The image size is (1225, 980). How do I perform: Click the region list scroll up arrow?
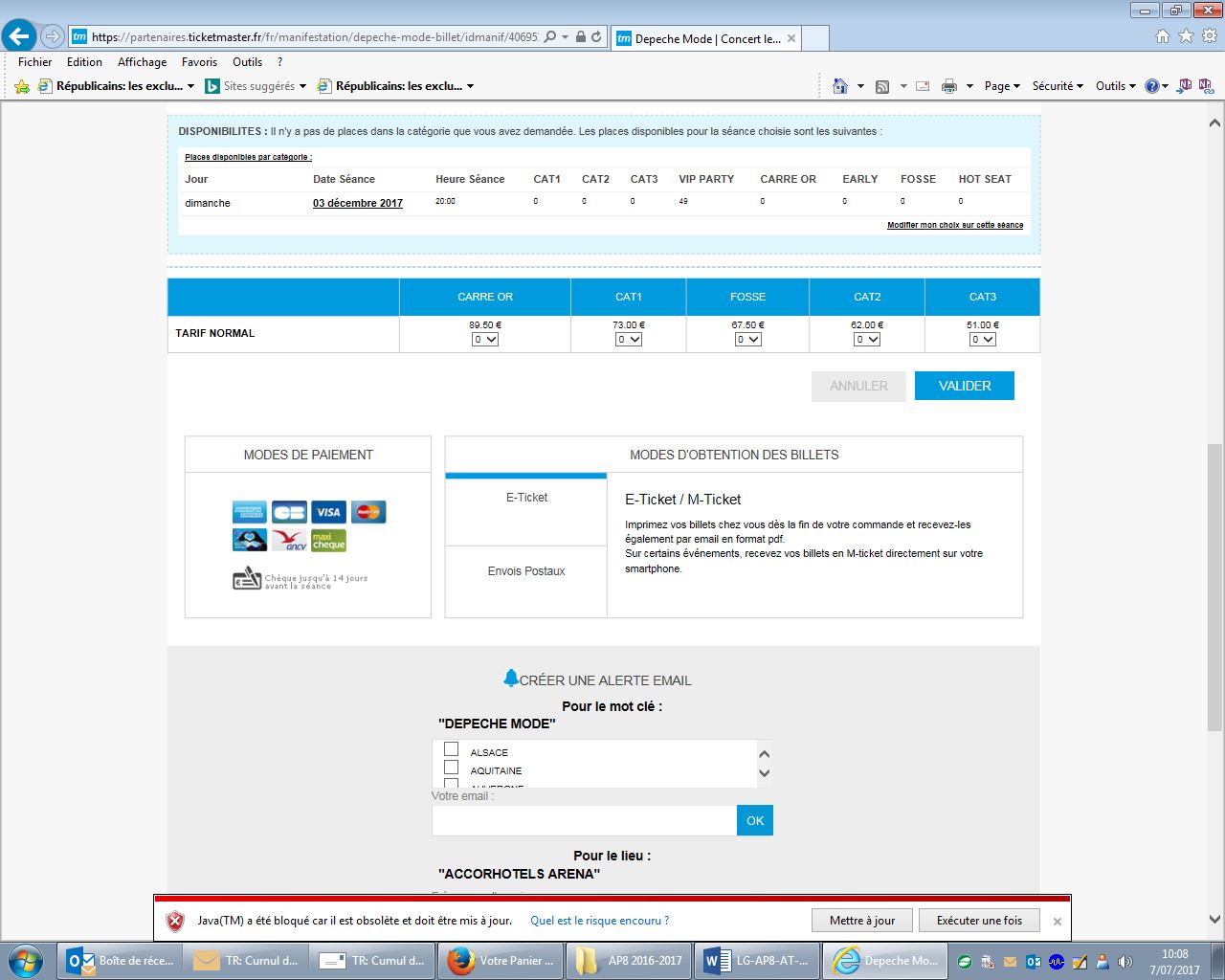click(x=764, y=753)
